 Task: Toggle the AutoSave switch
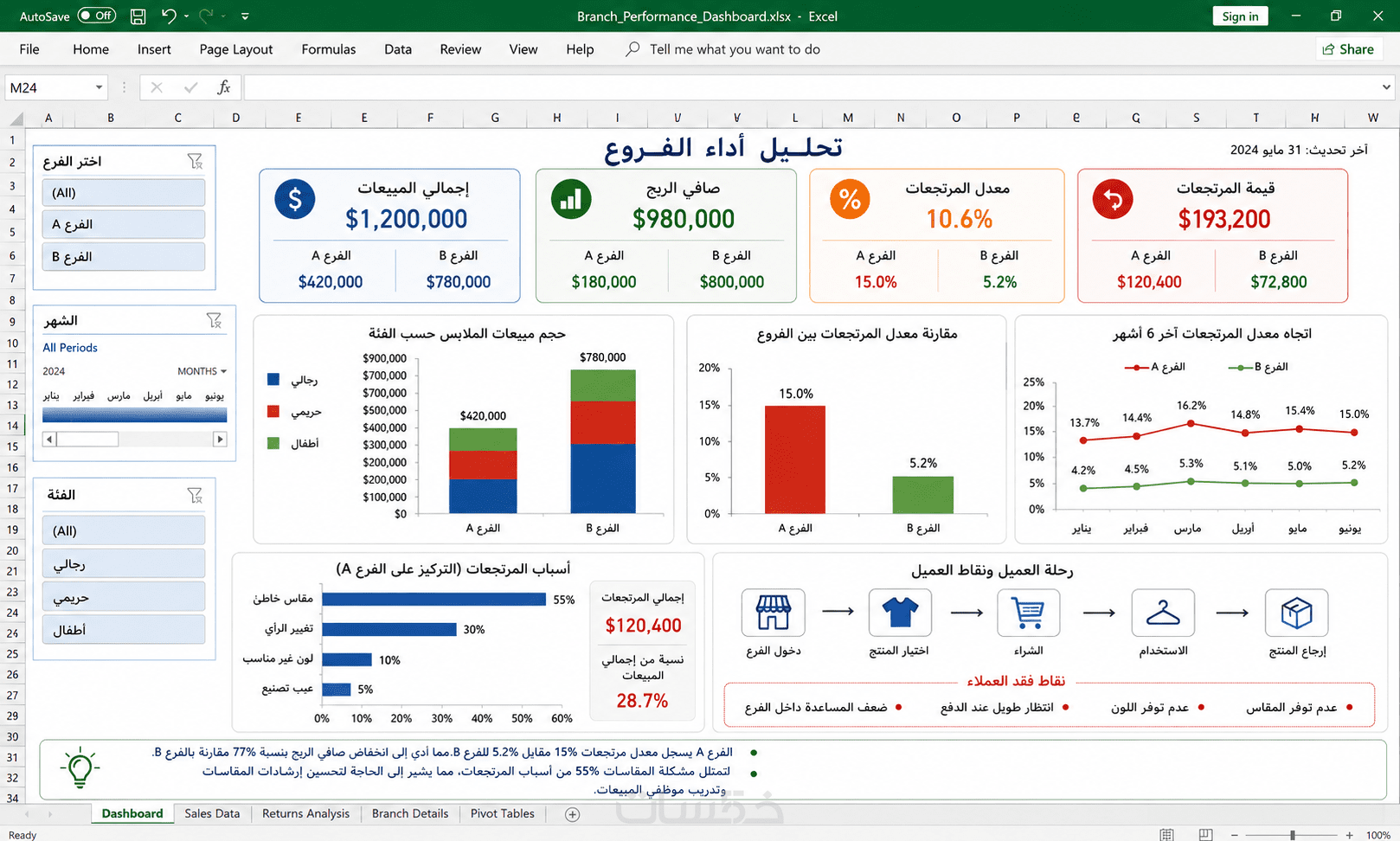pyautogui.click(x=96, y=16)
